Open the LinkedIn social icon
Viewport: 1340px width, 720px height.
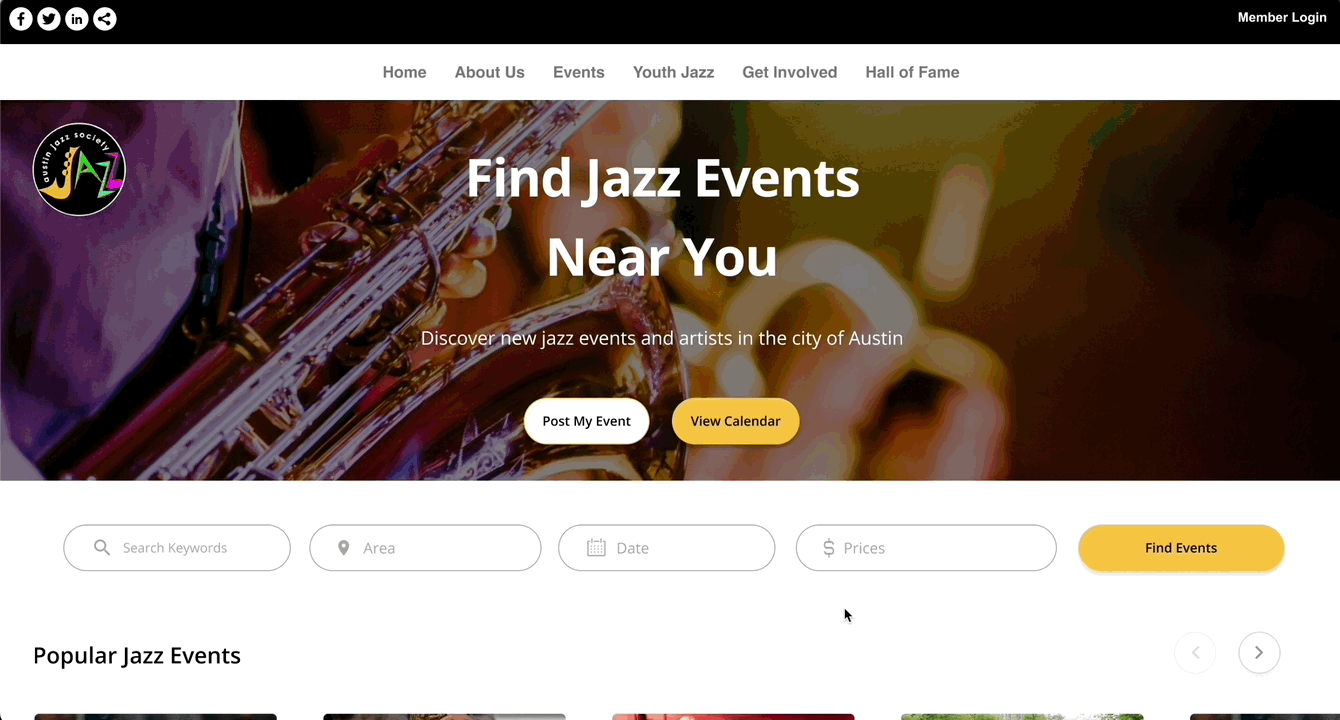77,19
